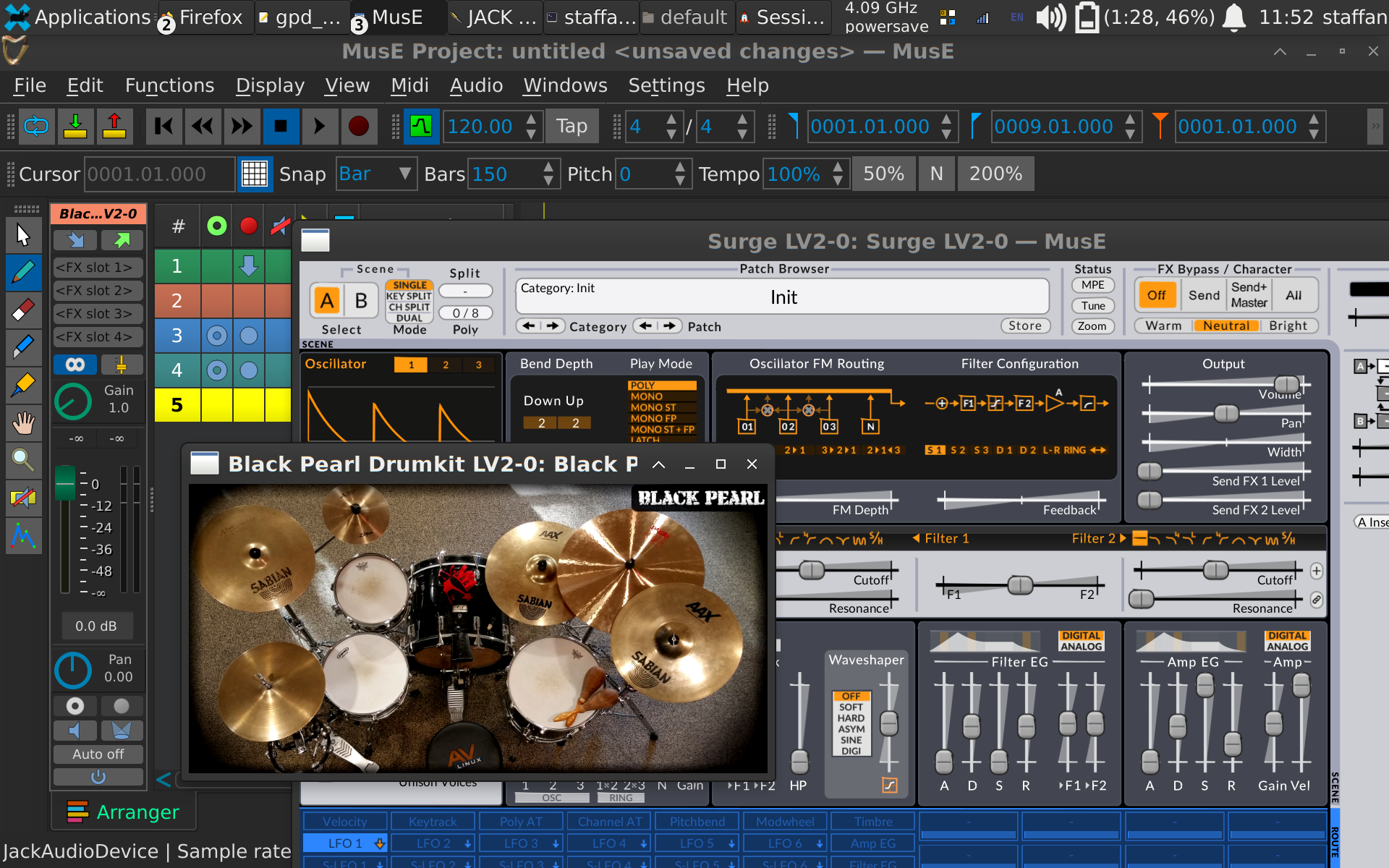This screenshot has height=868, width=1389.
Task: Expand the FX slot 1 selector
Action: tap(98, 268)
